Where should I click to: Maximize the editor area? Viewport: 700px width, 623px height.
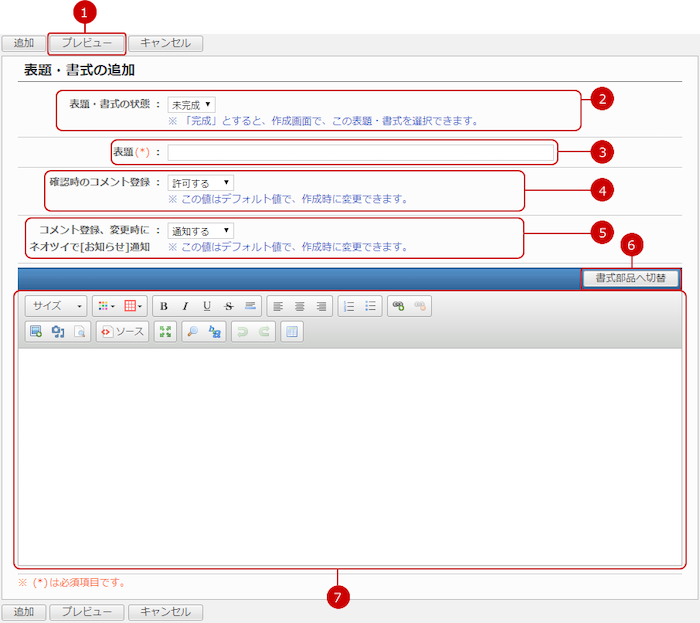pyautogui.click(x=166, y=332)
